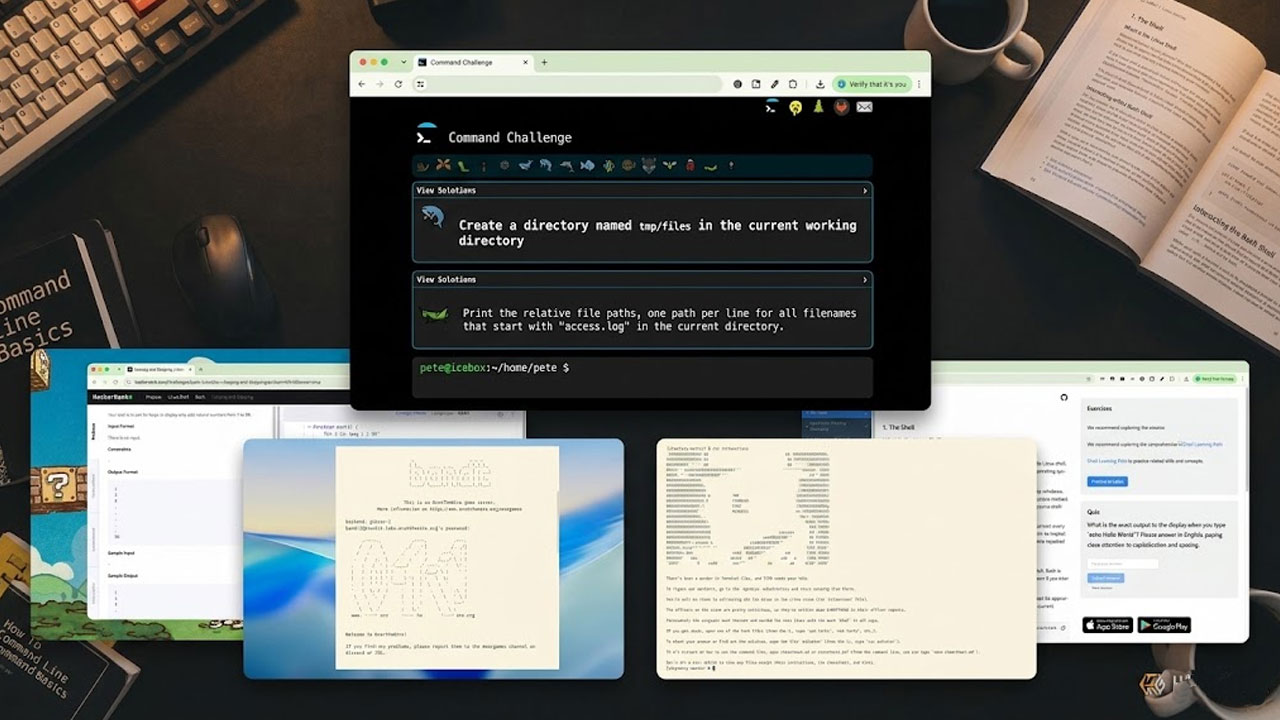Select the orange butterfly challenge icon
The height and width of the screenshot is (720, 1280).
pos(443,166)
